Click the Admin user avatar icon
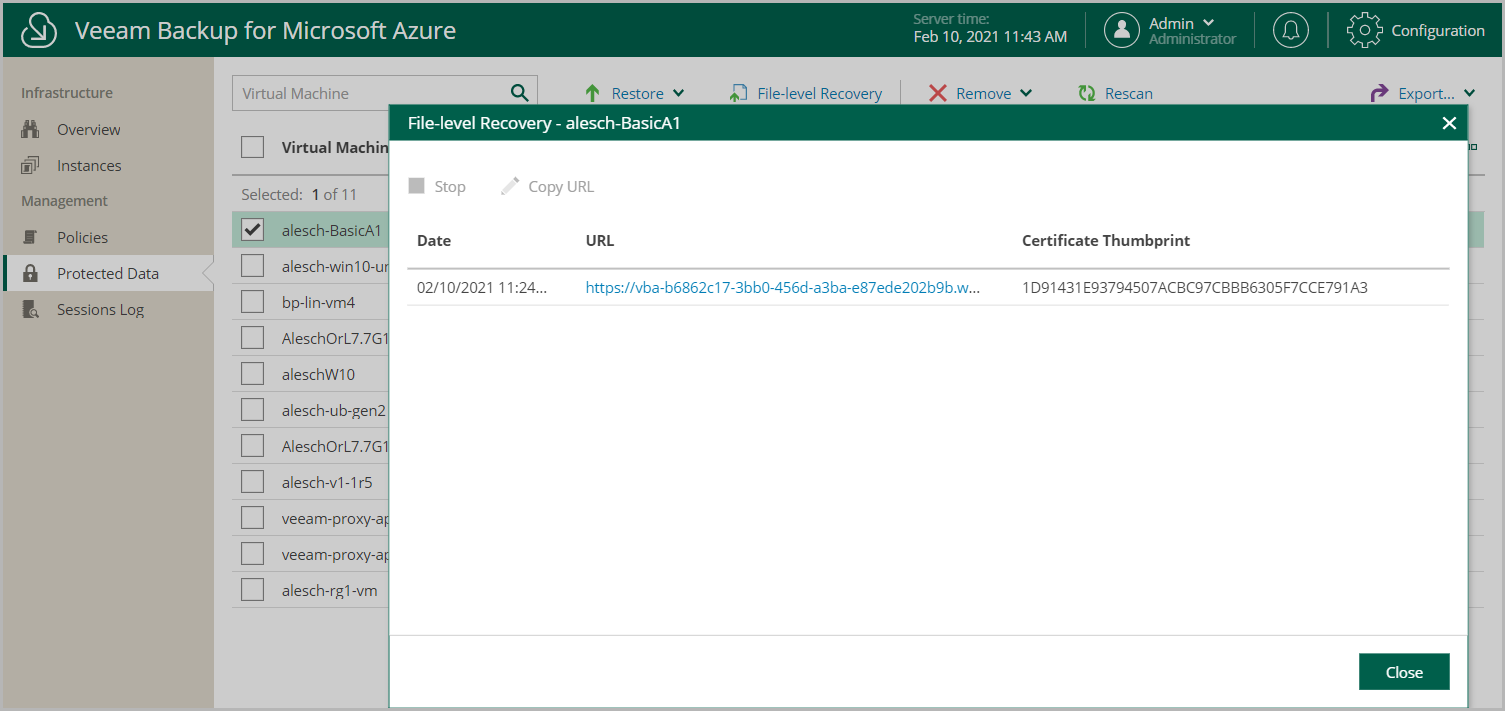This screenshot has height=711, width=1505. tap(1122, 30)
